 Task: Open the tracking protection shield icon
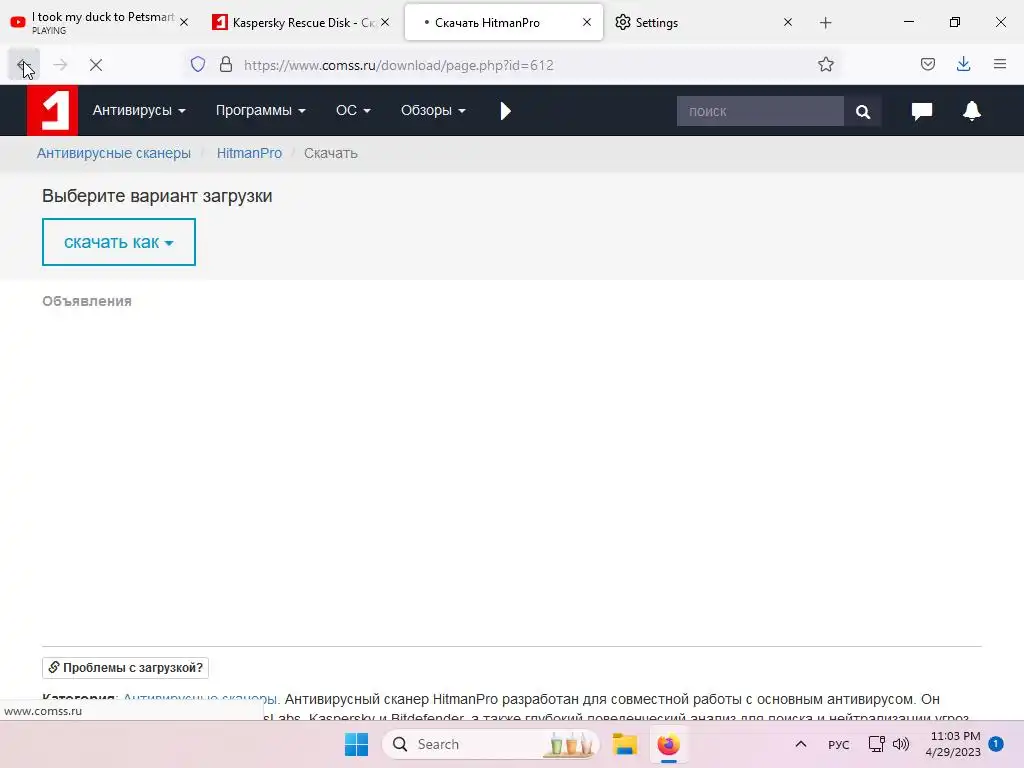pyautogui.click(x=198, y=64)
